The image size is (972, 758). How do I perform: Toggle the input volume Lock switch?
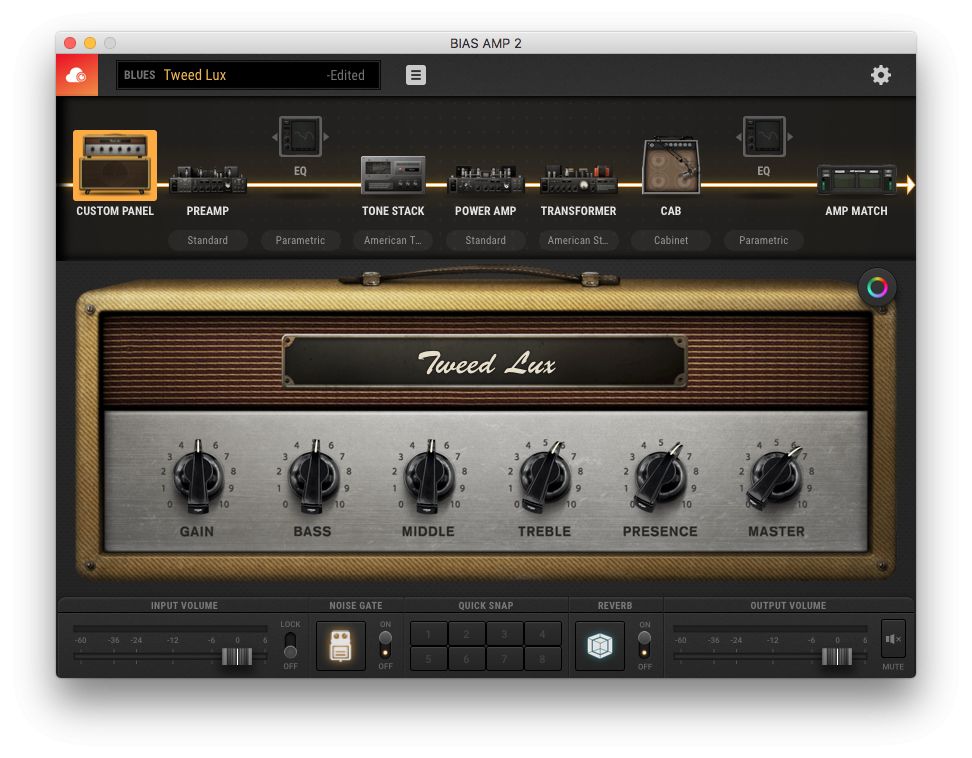coord(290,645)
